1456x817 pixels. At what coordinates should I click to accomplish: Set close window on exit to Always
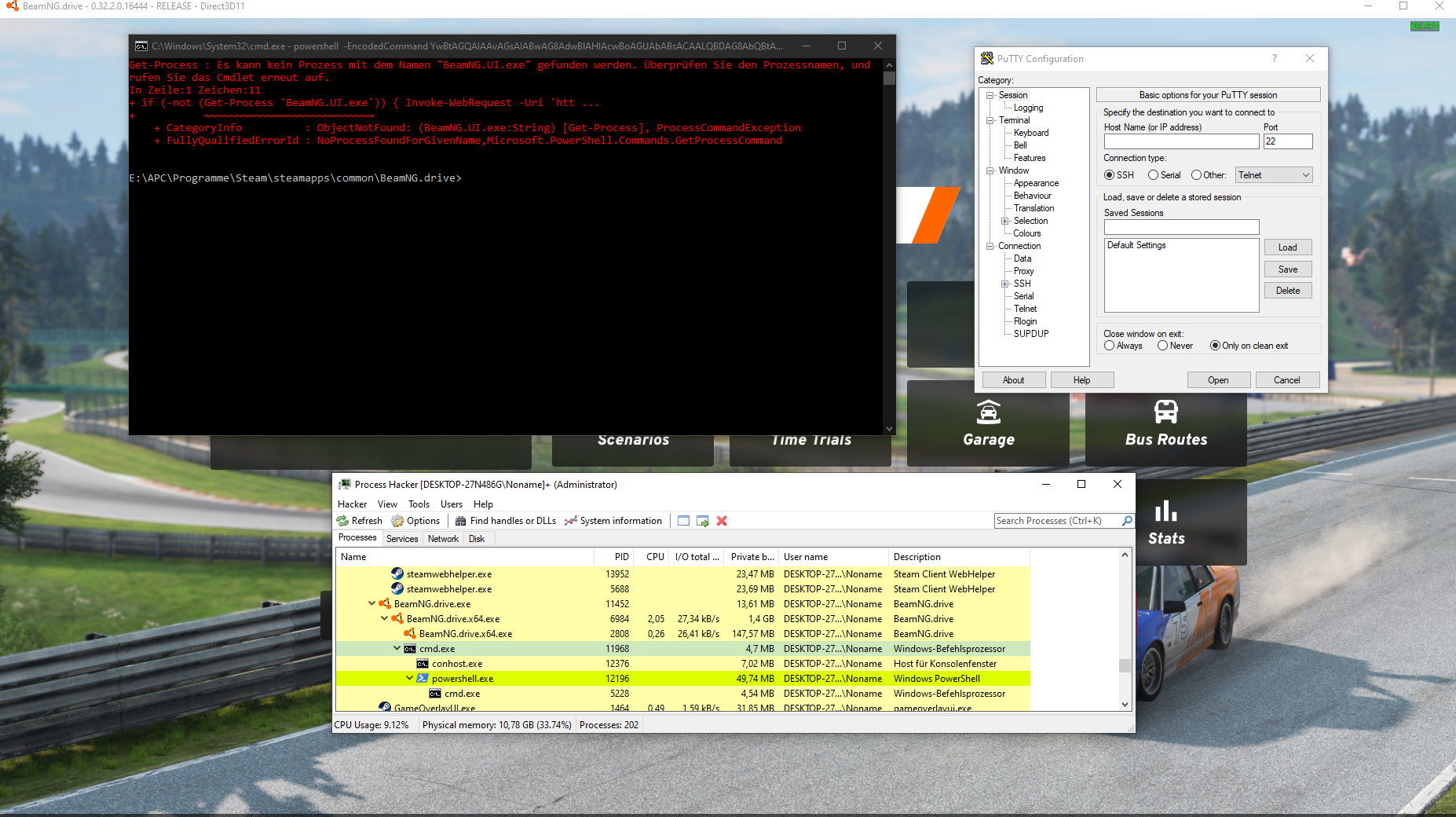point(1109,346)
